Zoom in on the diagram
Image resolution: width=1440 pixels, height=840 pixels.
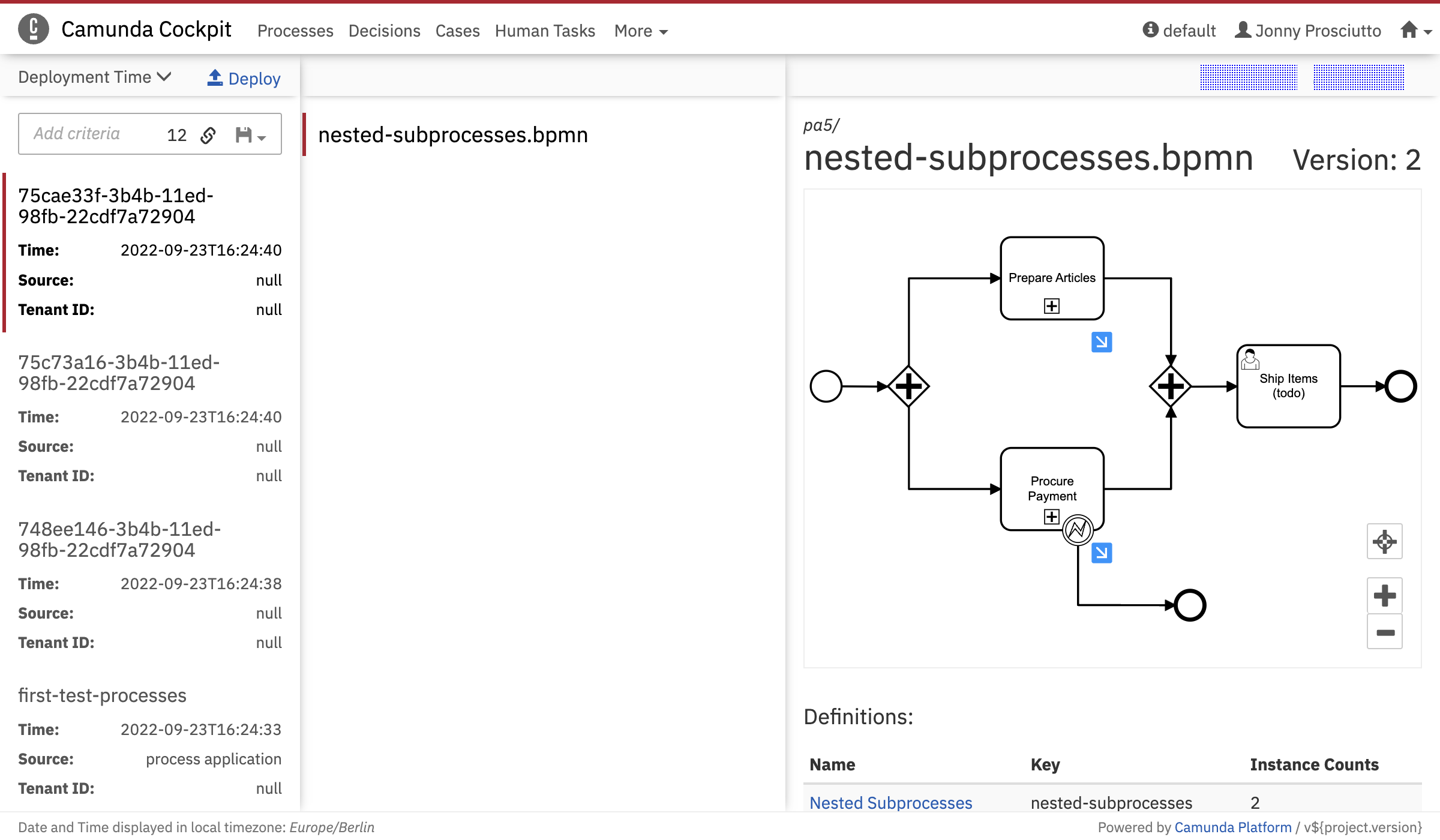pos(1385,595)
